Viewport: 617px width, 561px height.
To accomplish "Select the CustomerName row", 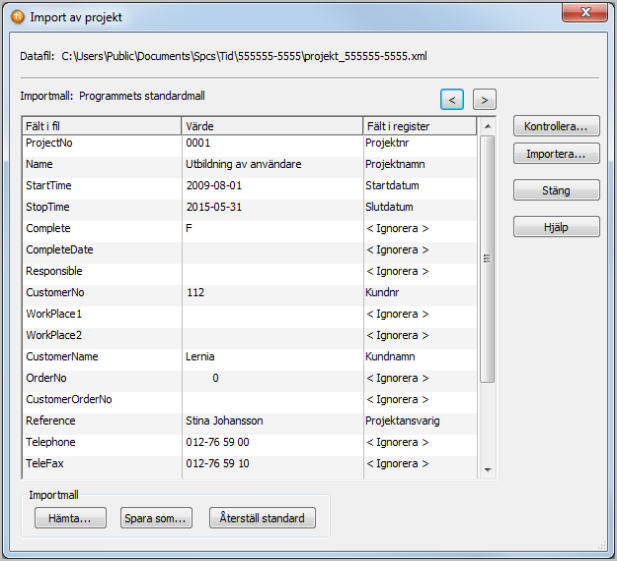I will tap(100, 356).
